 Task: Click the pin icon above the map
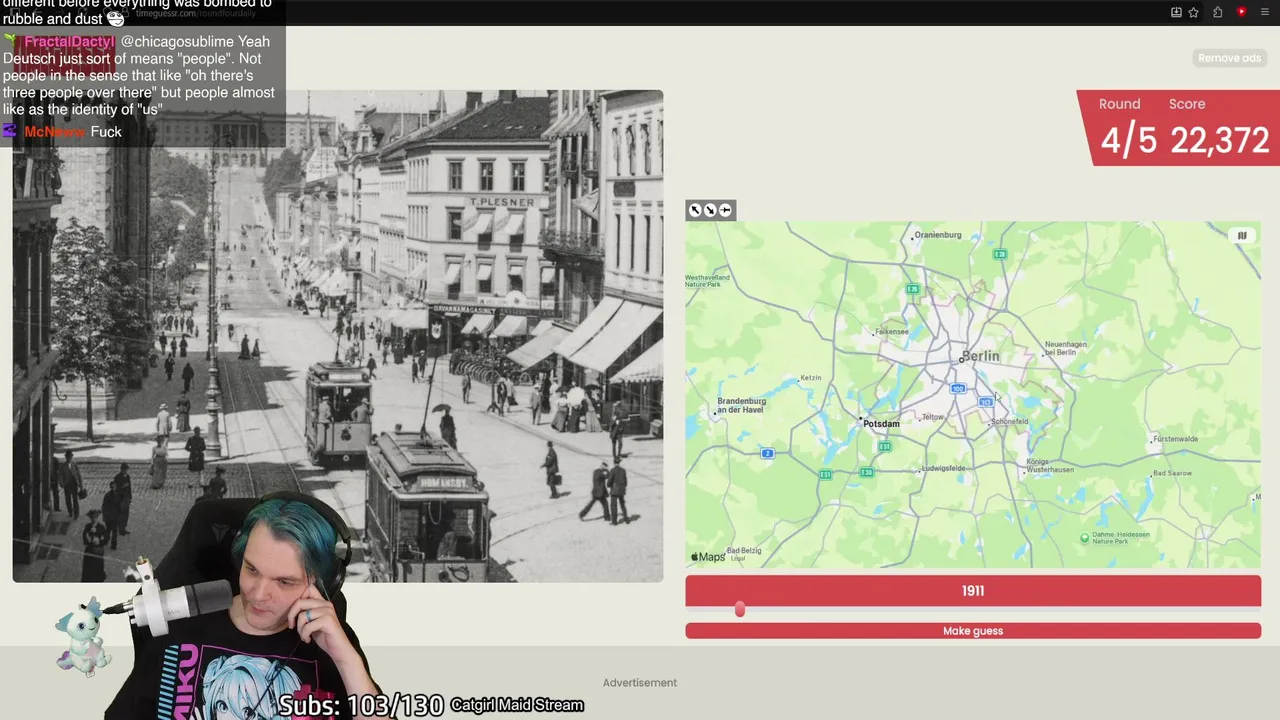[x=725, y=210]
